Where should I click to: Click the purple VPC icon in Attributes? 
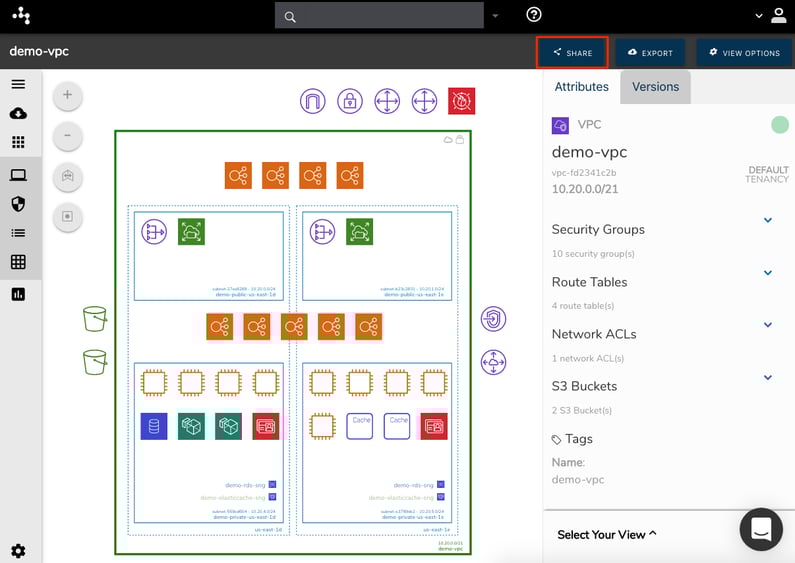560,125
